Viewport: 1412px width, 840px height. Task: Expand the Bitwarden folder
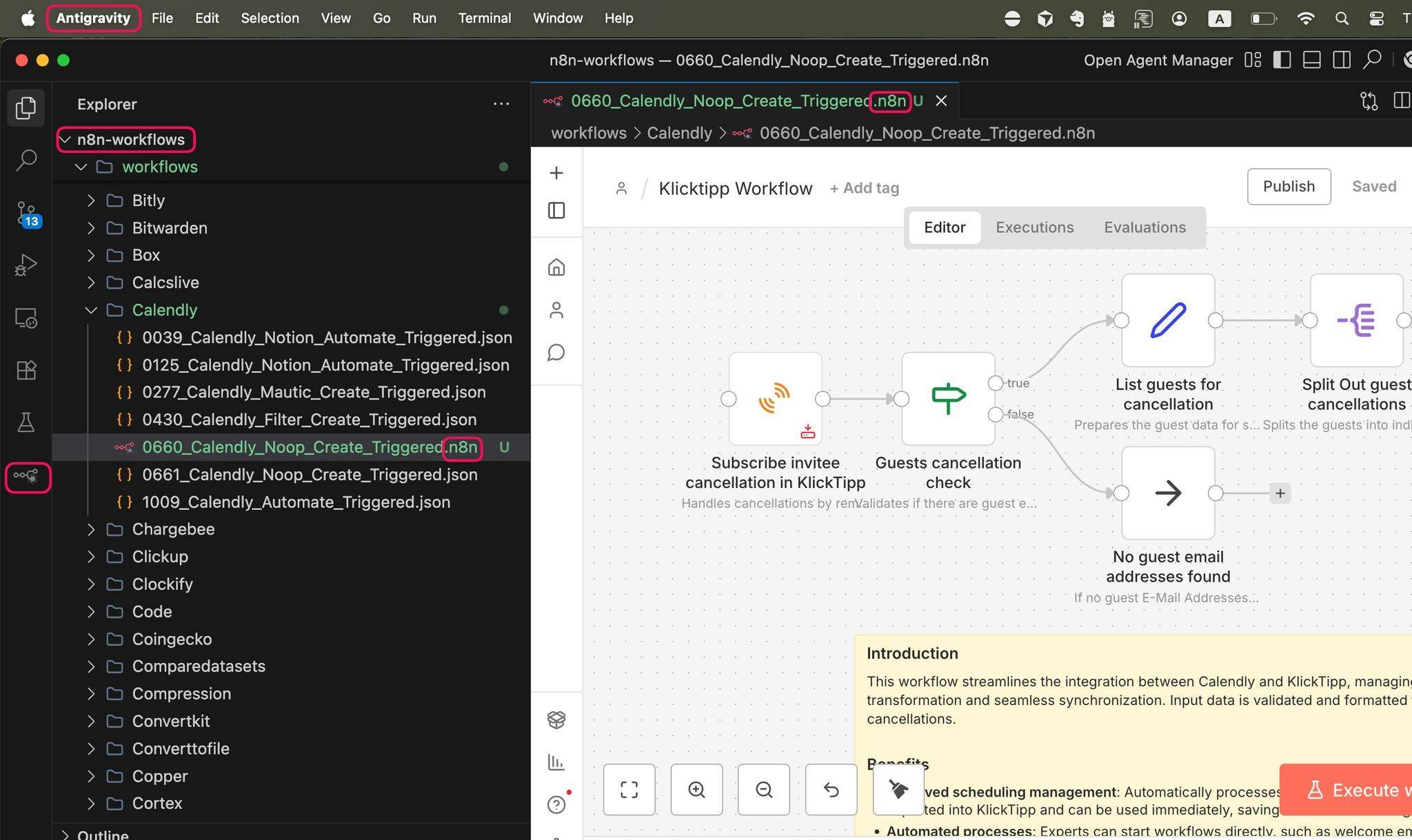[170, 227]
